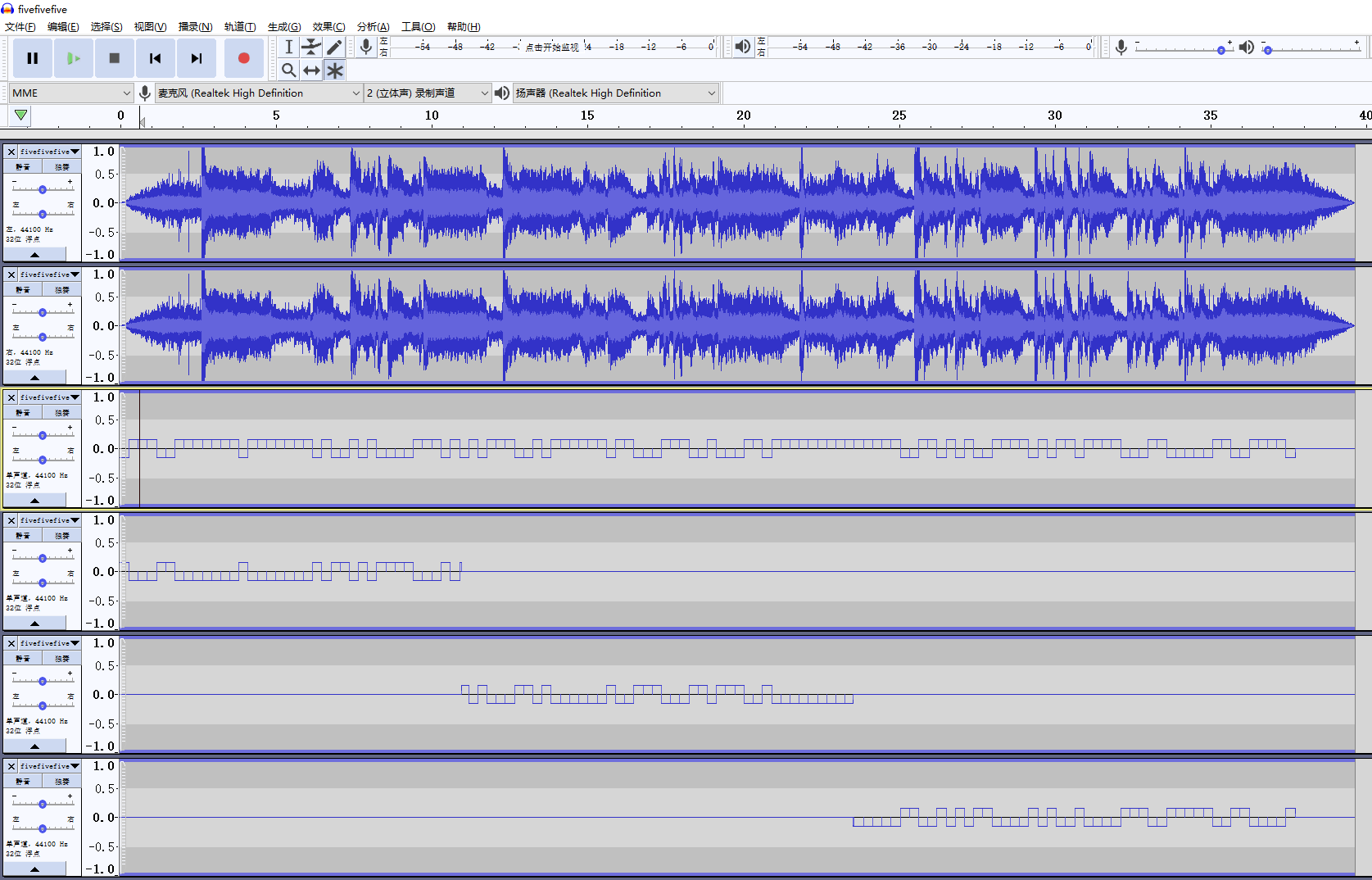The height and width of the screenshot is (880, 1372).
Task: Collapse the first track with its up-arrow button
Action: [x=34, y=254]
